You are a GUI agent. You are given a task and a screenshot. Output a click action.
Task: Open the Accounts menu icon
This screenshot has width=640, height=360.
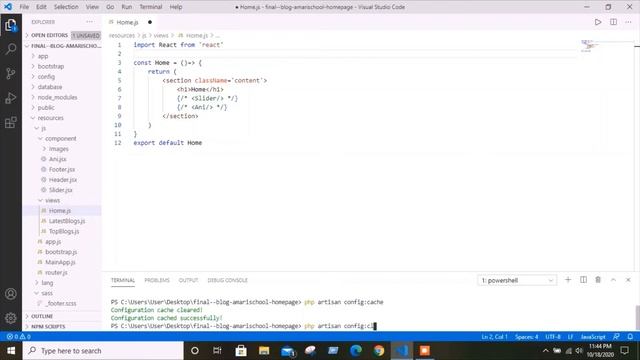(x=11, y=294)
